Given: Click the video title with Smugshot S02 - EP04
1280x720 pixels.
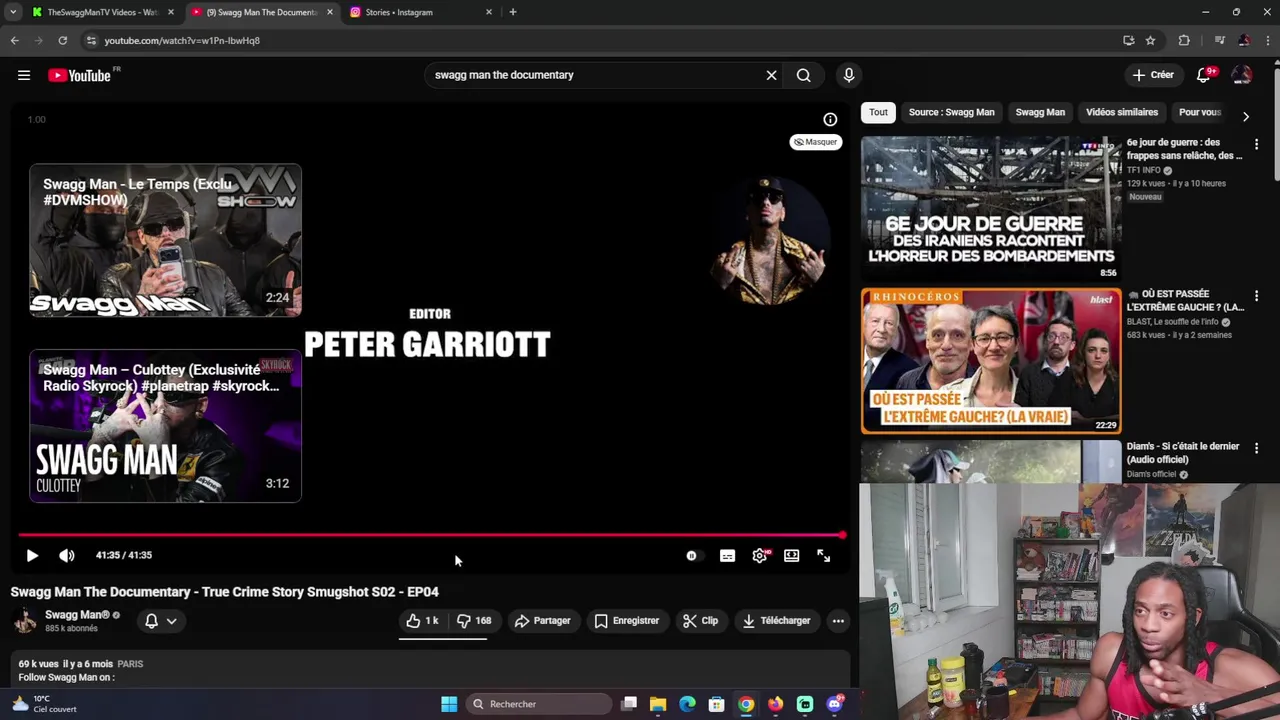Looking at the screenshot, I should coord(225,592).
